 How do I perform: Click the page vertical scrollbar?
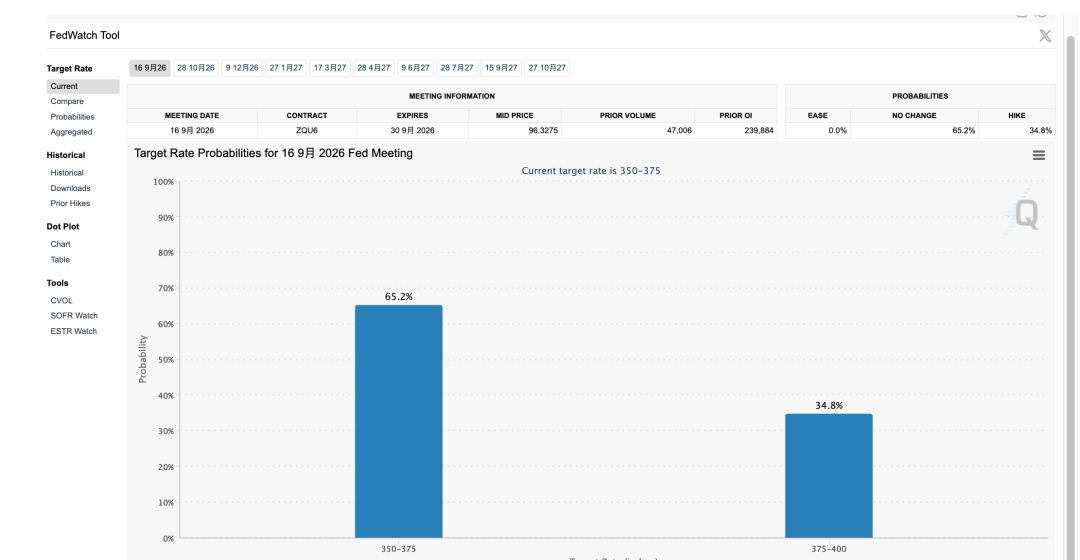(1070, 296)
